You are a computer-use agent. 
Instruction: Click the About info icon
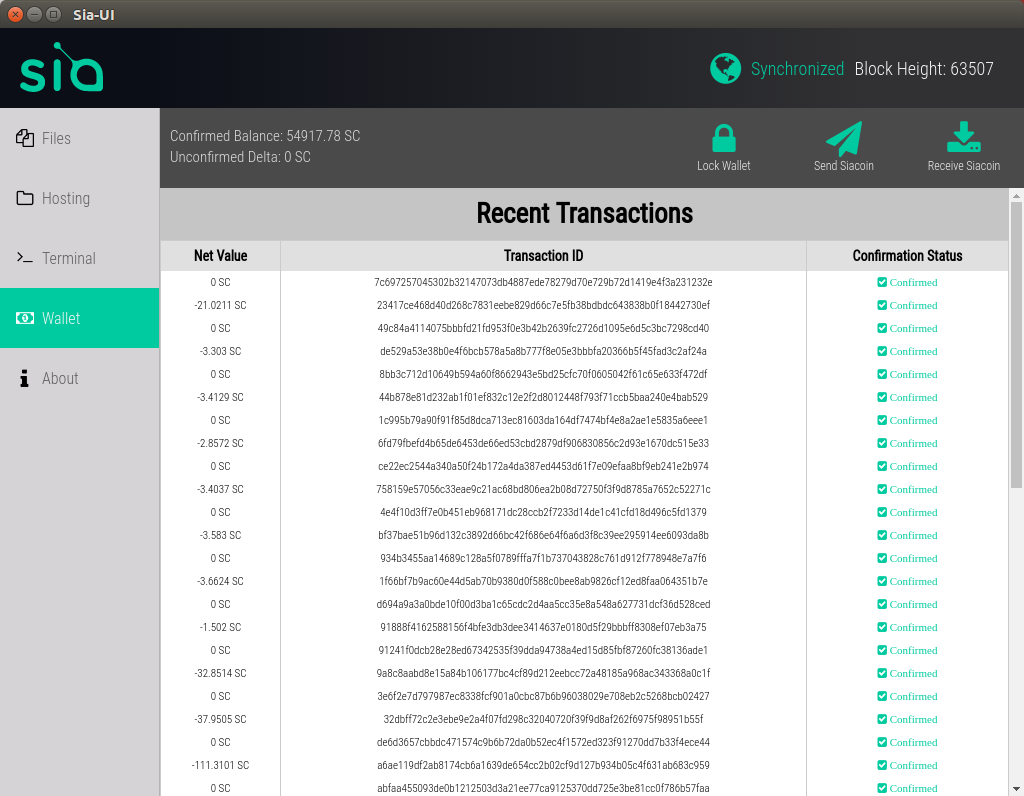coord(24,378)
